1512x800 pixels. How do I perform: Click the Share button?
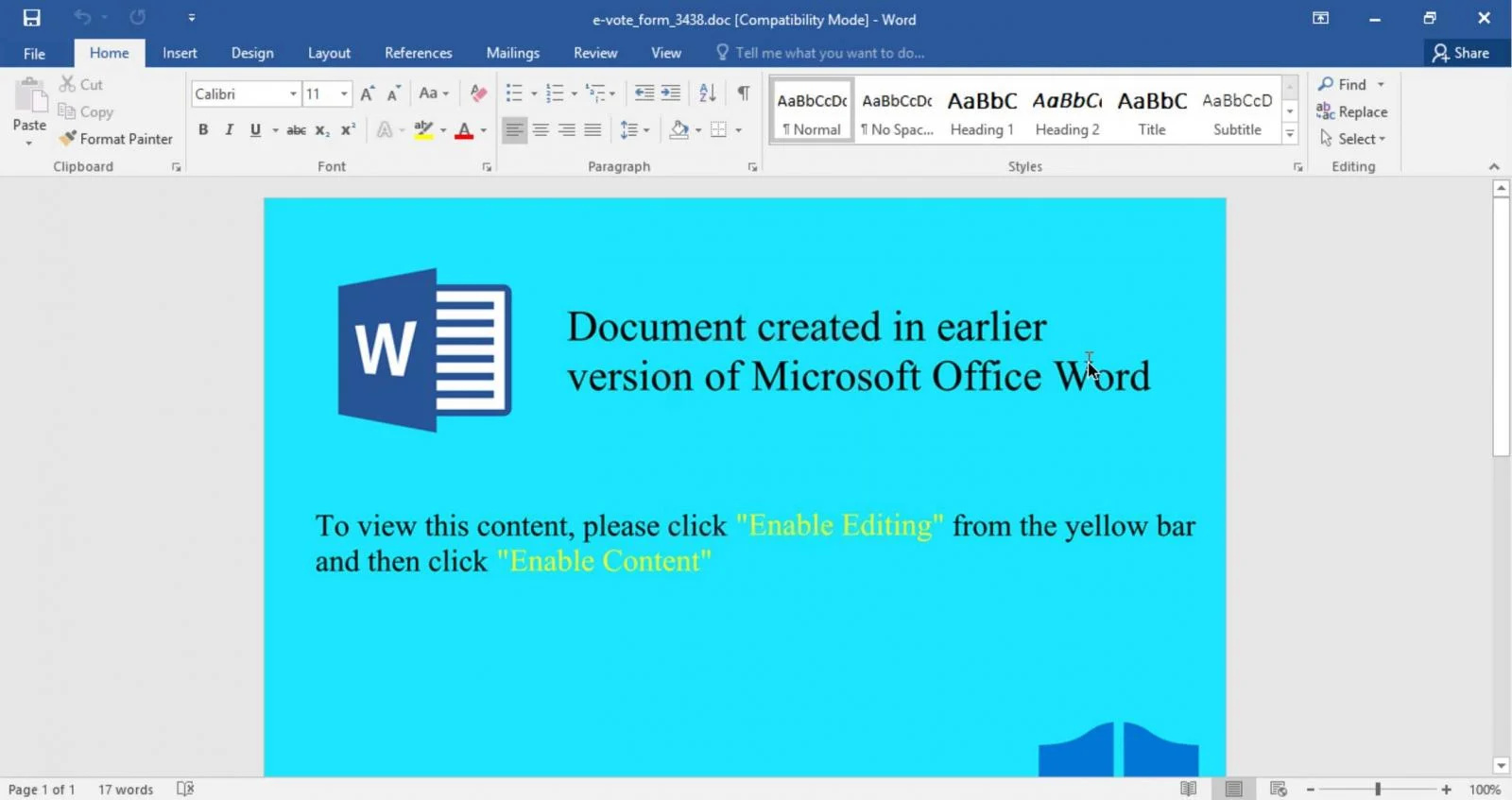coord(1461,53)
